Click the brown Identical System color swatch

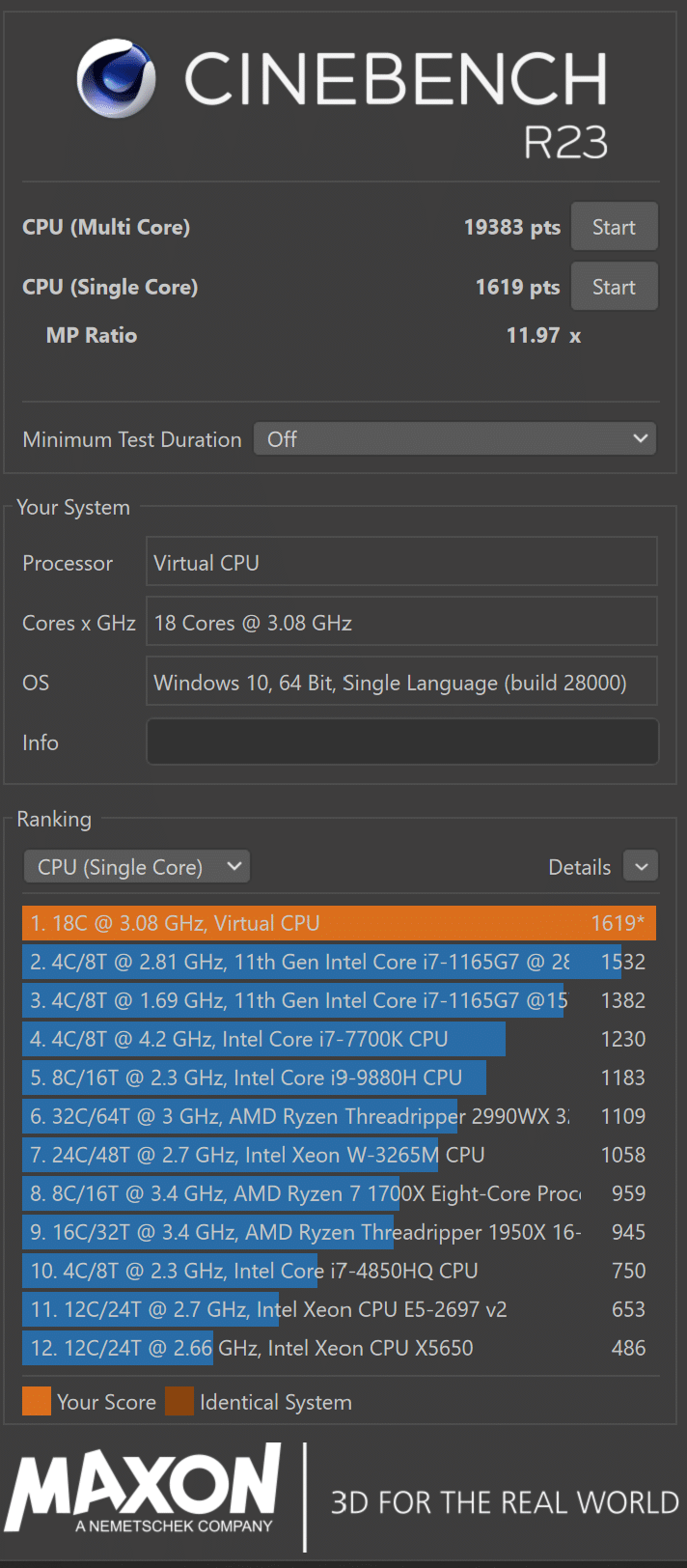click(179, 1402)
